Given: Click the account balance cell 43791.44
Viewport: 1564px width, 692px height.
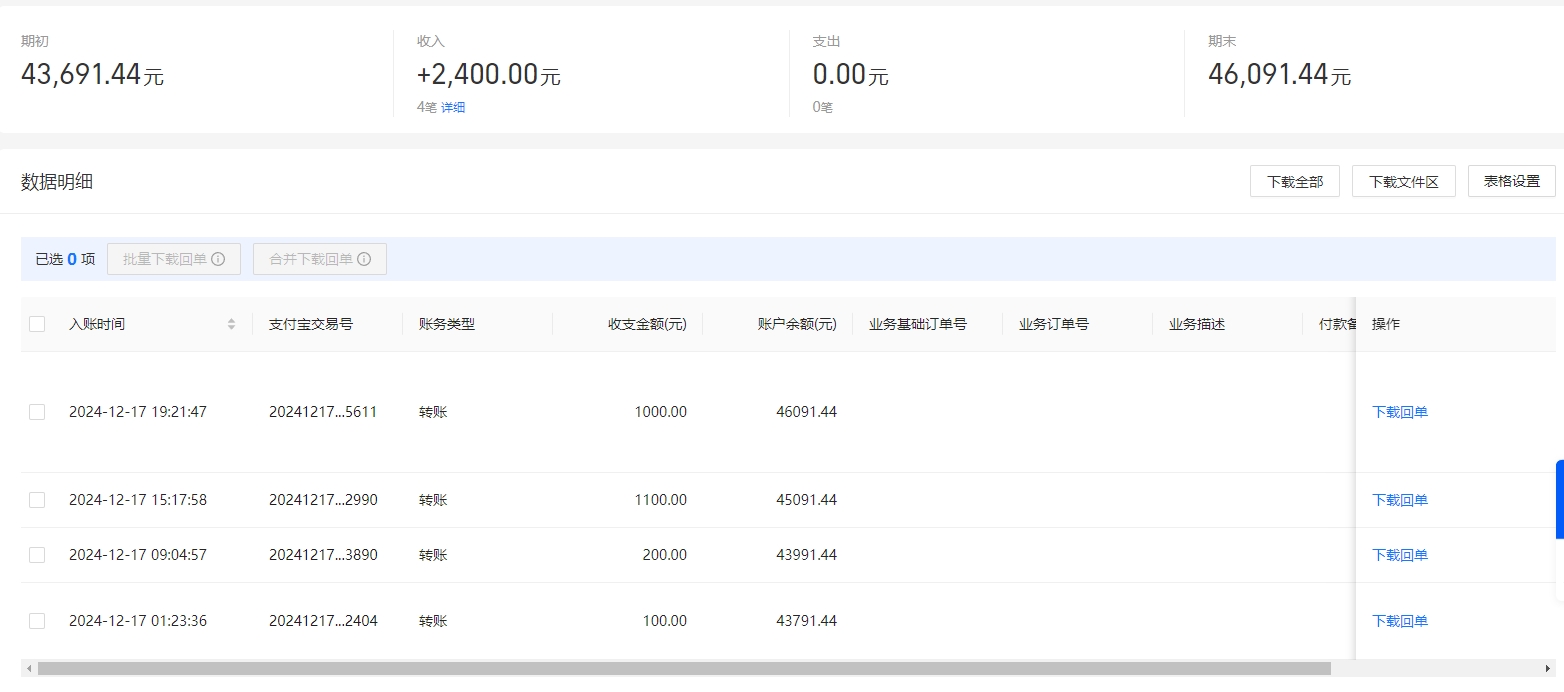Looking at the screenshot, I should [x=806, y=621].
